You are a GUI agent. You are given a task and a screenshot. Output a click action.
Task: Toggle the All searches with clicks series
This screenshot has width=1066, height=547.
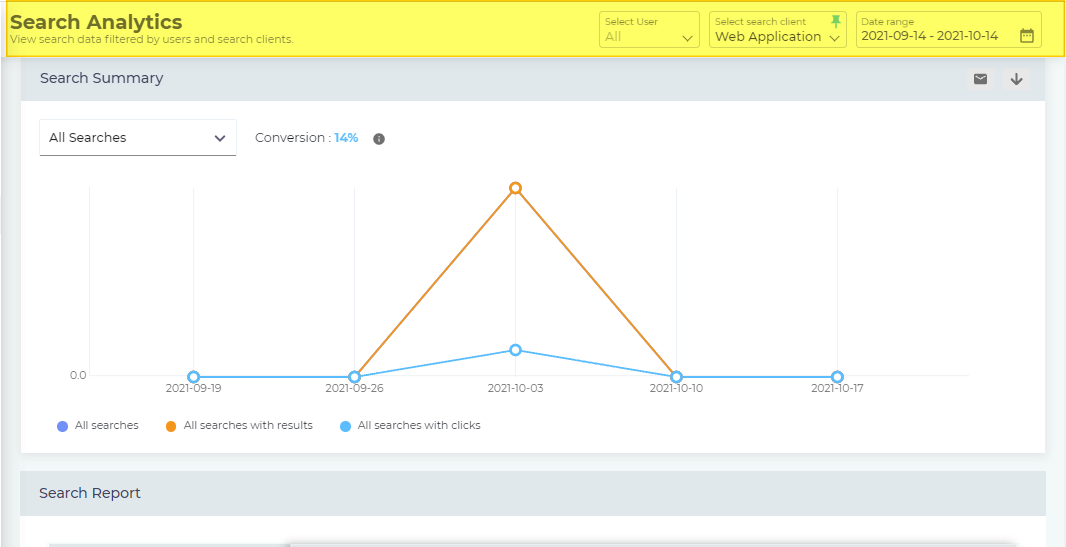pyautogui.click(x=410, y=426)
